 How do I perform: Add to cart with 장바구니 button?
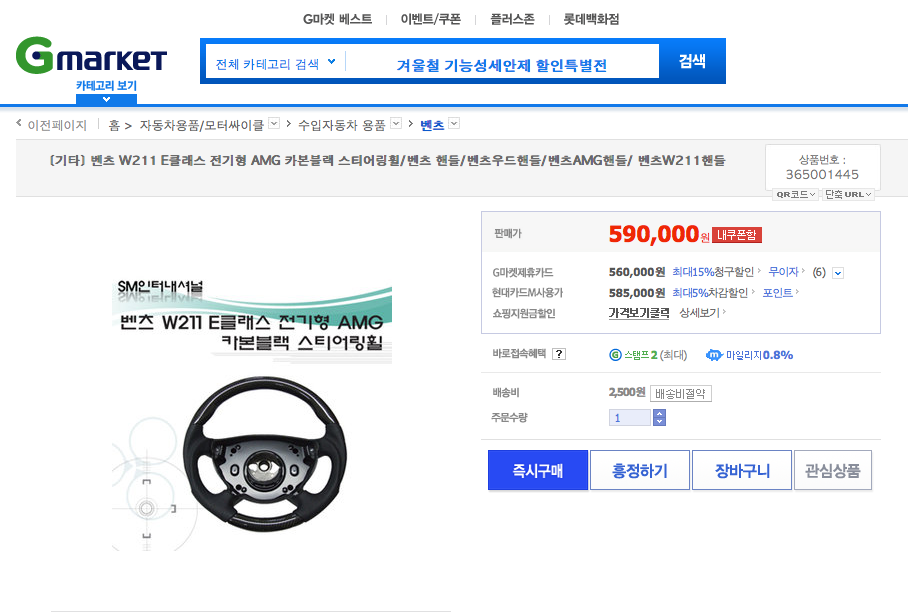coord(742,470)
